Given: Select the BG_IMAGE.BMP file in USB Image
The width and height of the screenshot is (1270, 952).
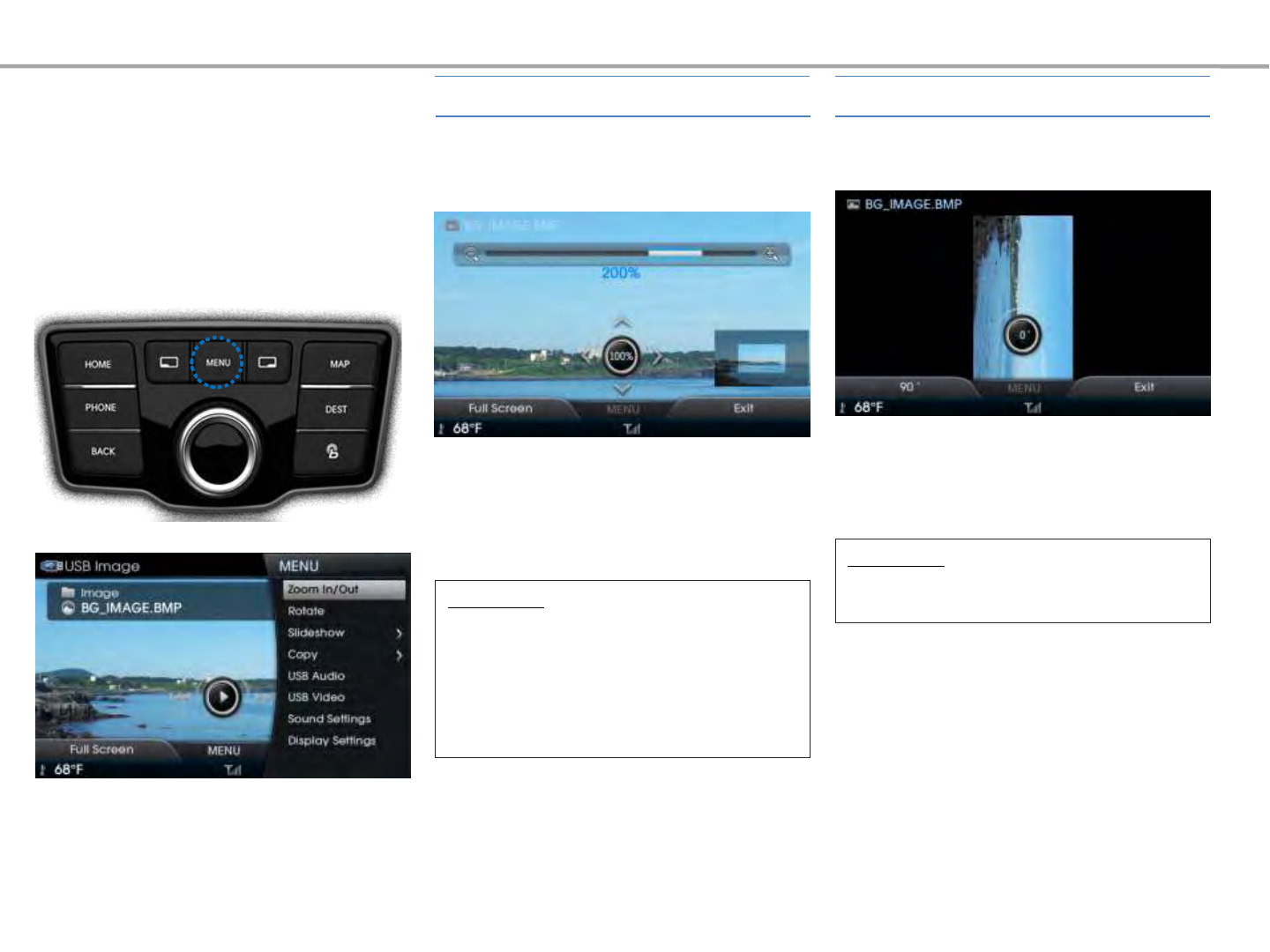Looking at the screenshot, I should pyautogui.click(x=131, y=608).
